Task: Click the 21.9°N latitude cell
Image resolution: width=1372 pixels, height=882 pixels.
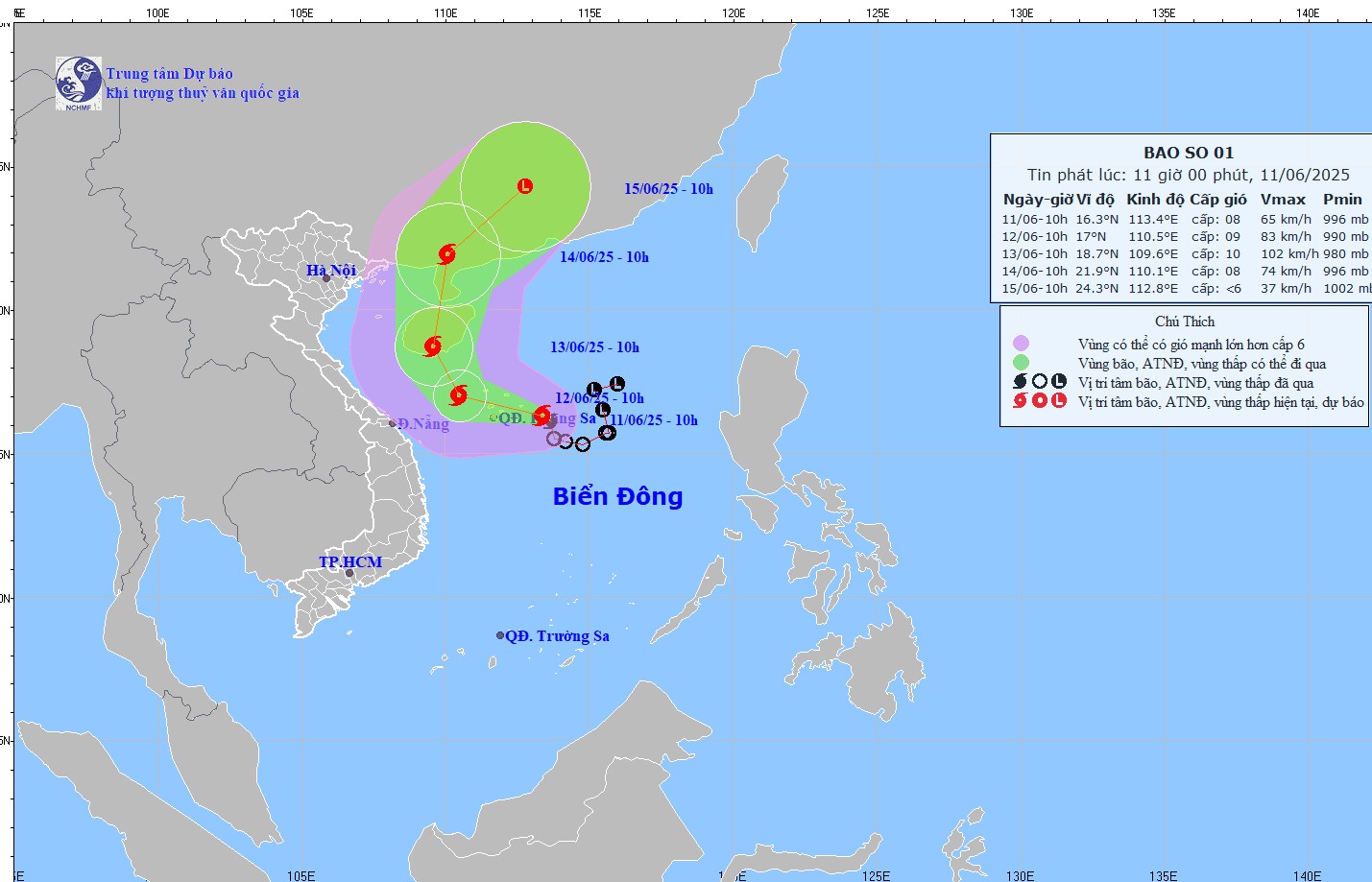Action: 1096,272
